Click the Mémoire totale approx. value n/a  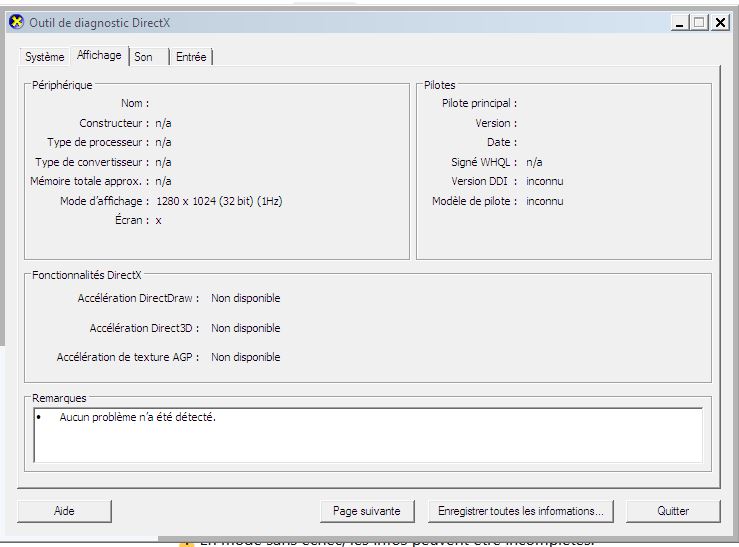point(163,181)
